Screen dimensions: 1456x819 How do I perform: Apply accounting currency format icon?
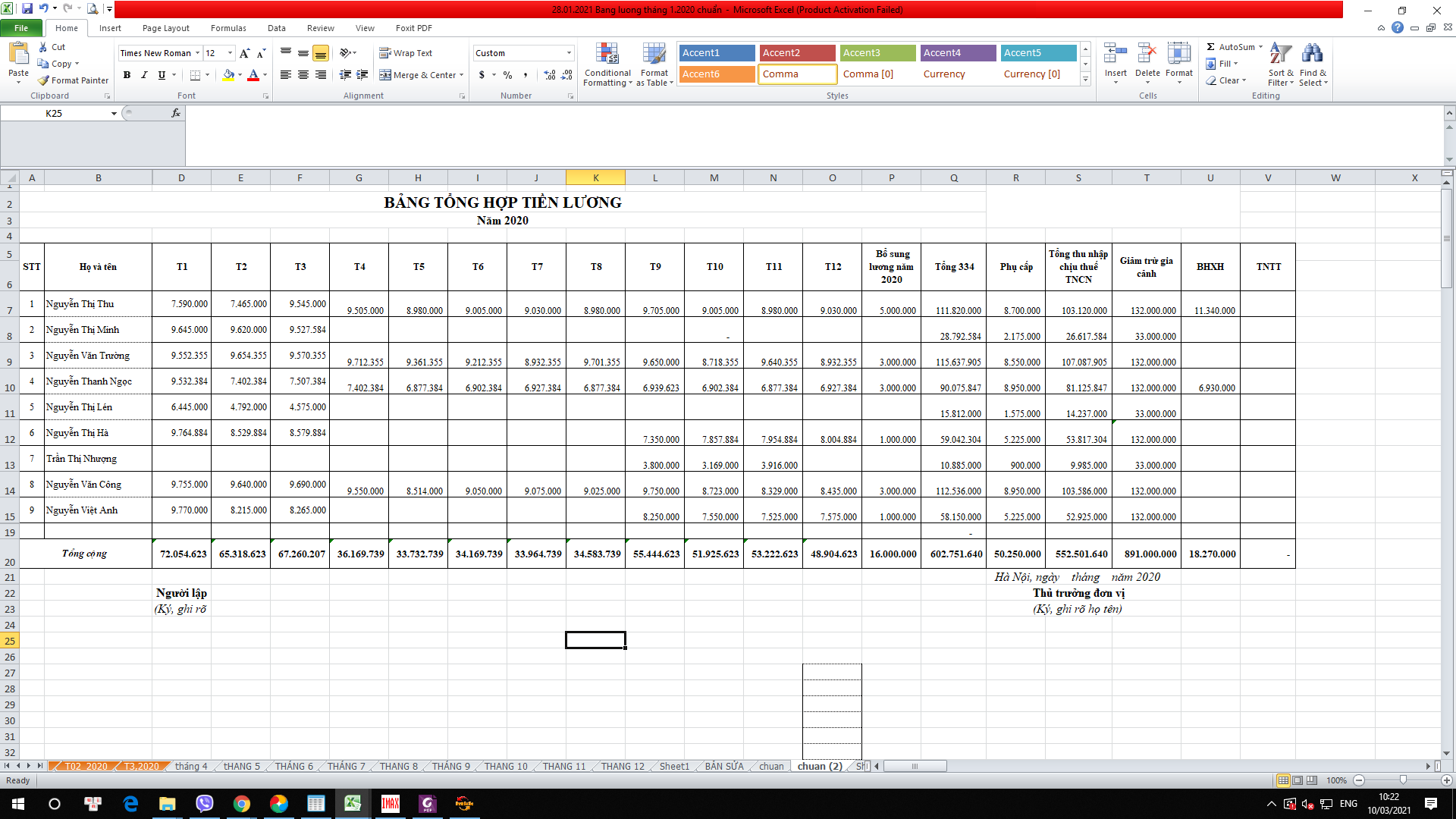[482, 75]
